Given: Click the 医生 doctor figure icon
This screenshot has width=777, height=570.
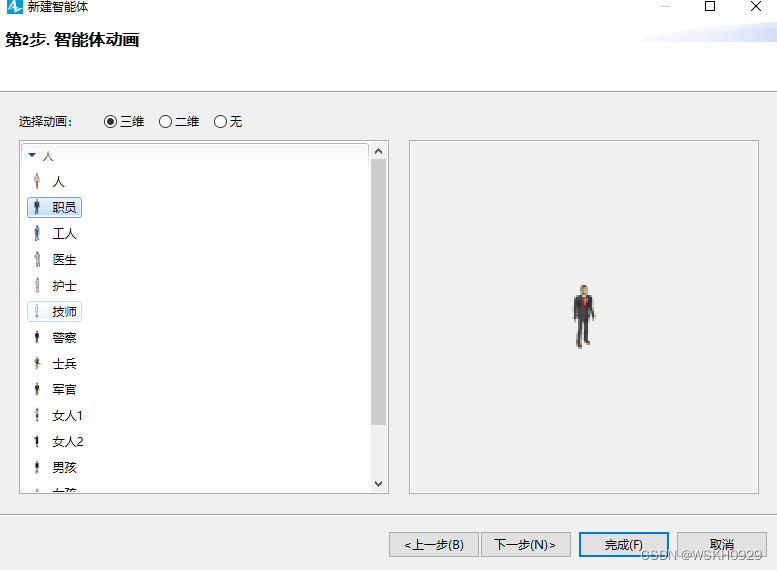Looking at the screenshot, I should [x=37, y=259].
